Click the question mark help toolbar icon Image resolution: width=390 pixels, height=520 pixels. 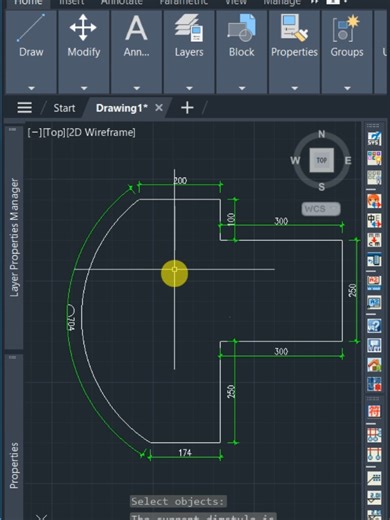pos(374,326)
